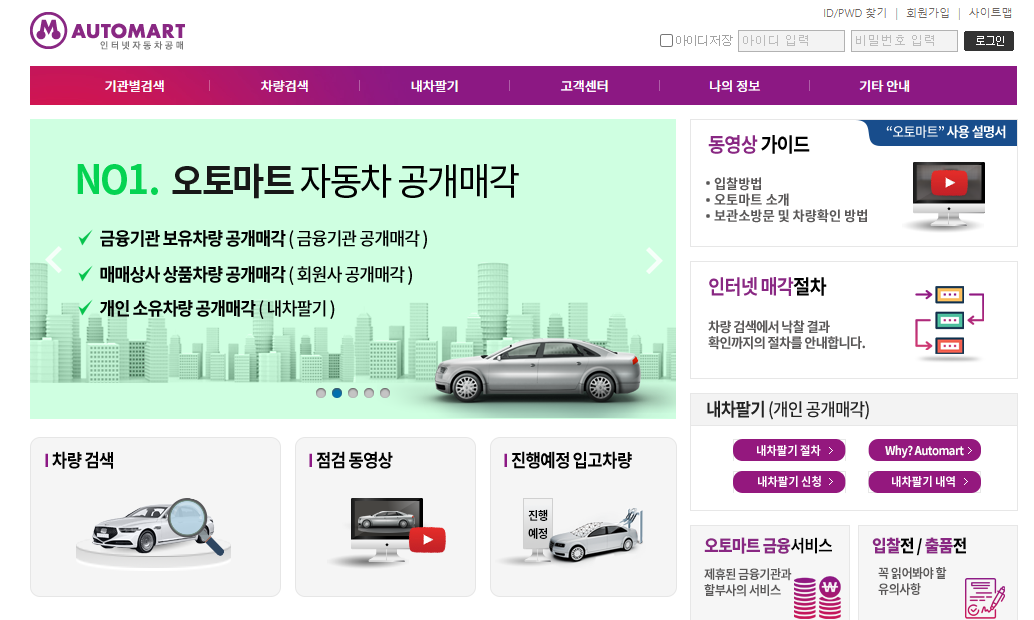This screenshot has height=620, width=1034.
Task: Click the 차량 검색 card title
Action: pyautogui.click(x=83, y=460)
